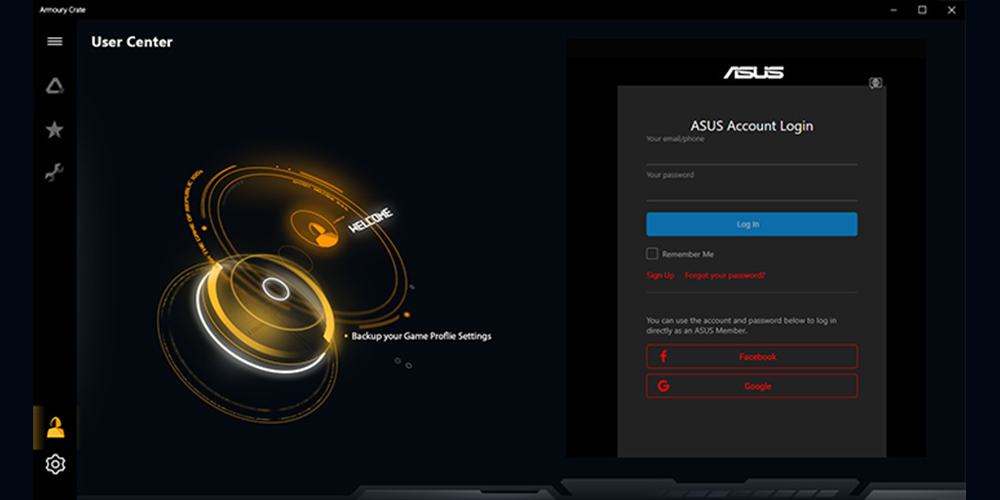Open the triangle Aura Sync sidebar icon

(x=55, y=86)
